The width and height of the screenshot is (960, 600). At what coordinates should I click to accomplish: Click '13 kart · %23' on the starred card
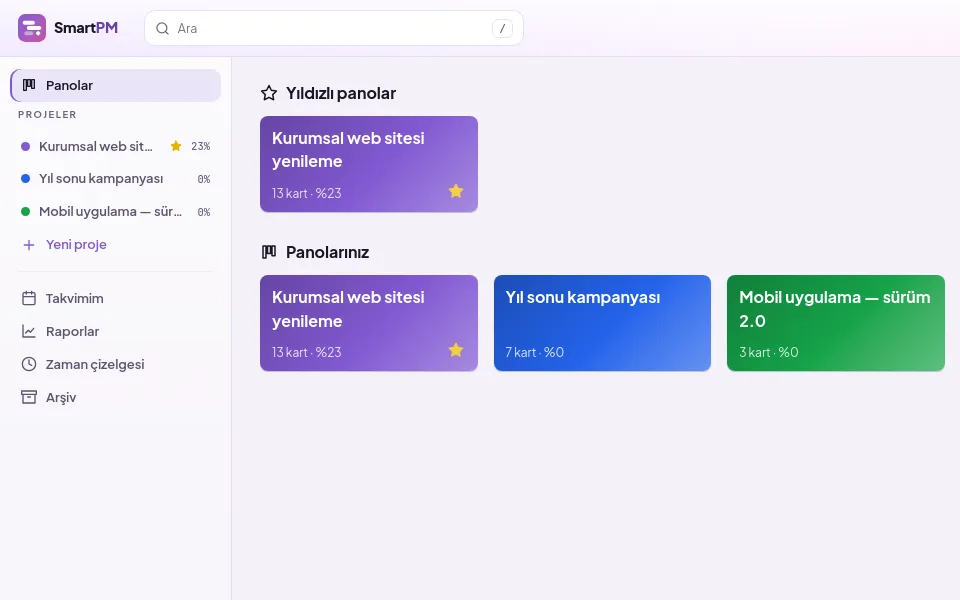[307, 193]
